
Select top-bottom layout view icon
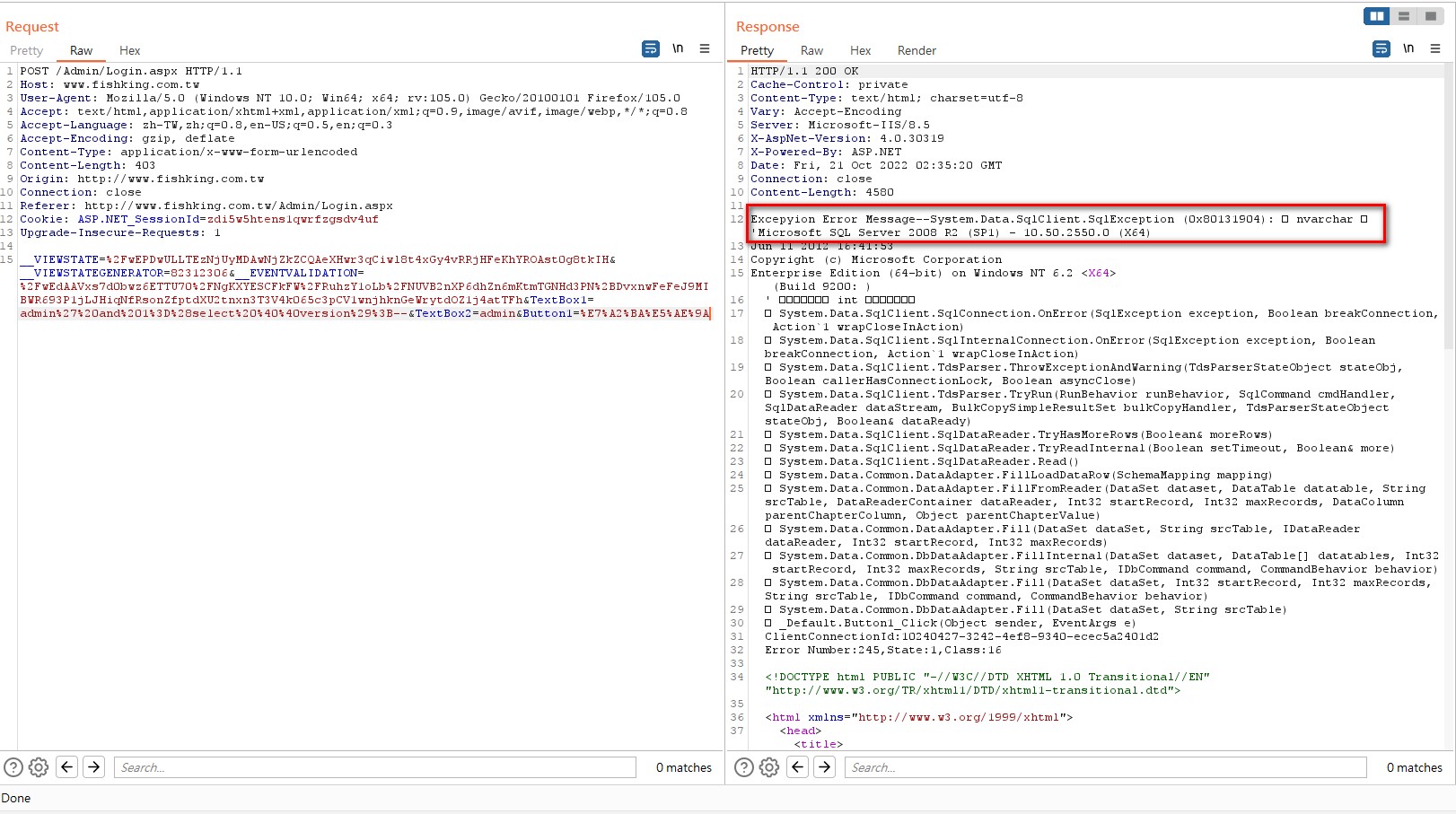1404,16
